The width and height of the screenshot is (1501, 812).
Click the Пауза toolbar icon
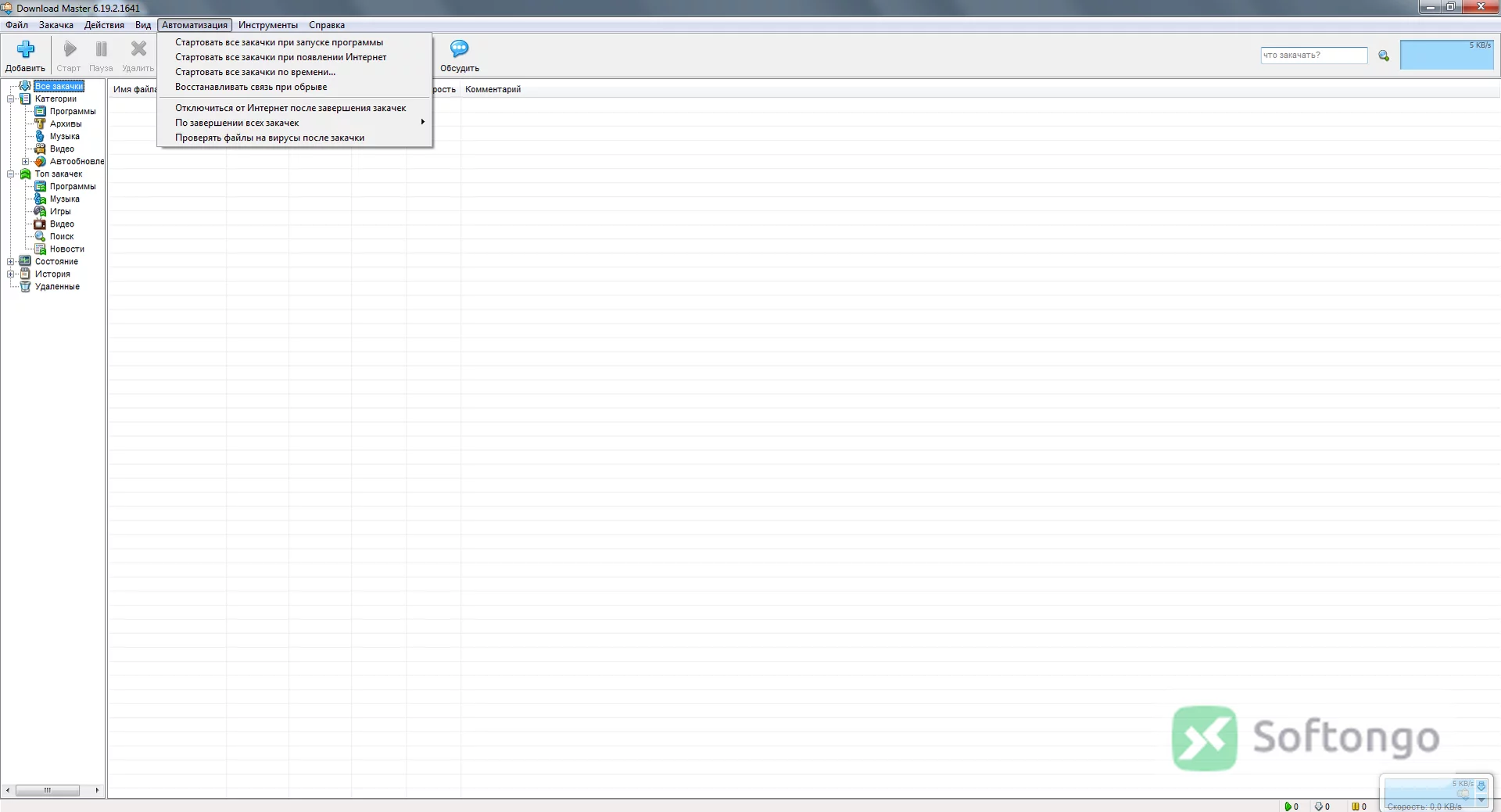(102, 49)
